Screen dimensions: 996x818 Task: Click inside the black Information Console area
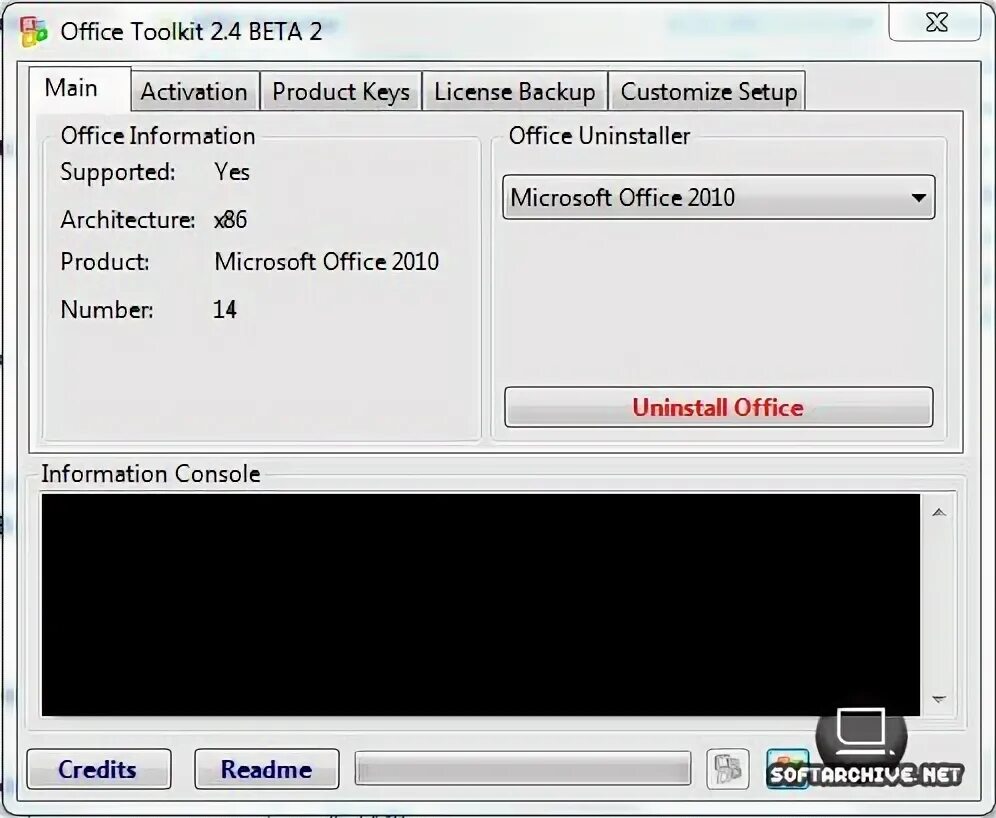(481, 605)
